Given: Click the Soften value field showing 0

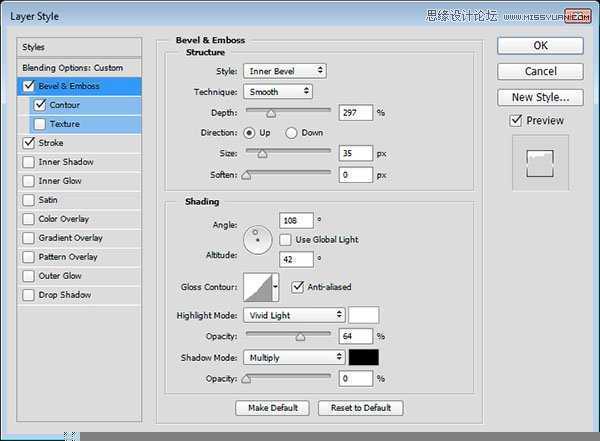Looking at the screenshot, I should click(x=355, y=175).
